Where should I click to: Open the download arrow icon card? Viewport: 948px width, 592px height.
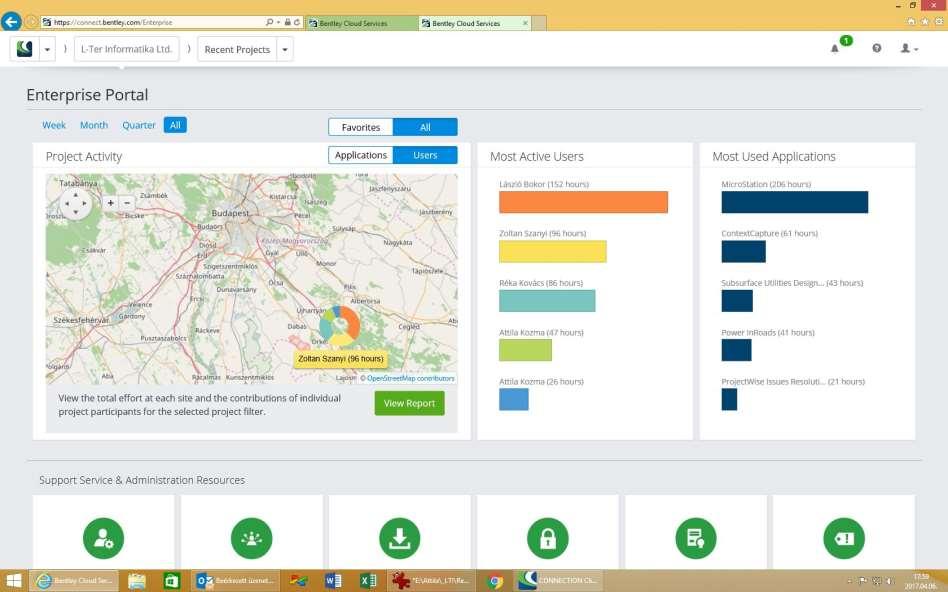coord(400,538)
